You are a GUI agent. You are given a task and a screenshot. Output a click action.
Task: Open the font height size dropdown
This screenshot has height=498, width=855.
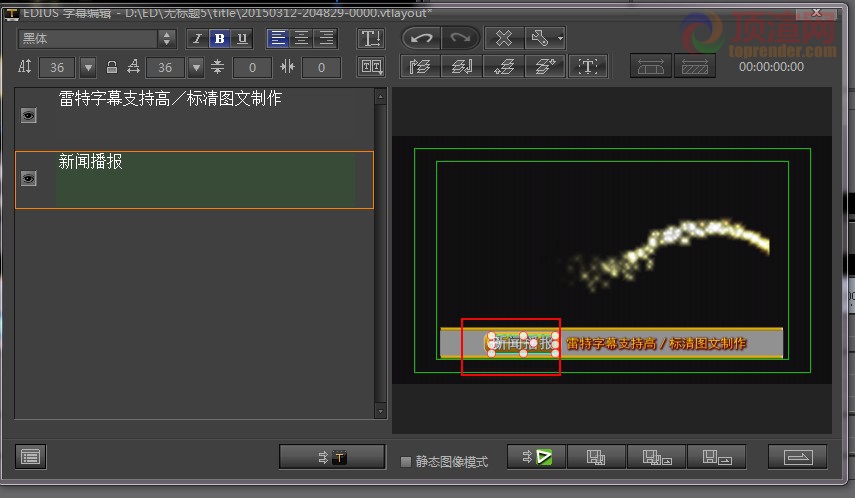pyautogui.click(x=88, y=68)
